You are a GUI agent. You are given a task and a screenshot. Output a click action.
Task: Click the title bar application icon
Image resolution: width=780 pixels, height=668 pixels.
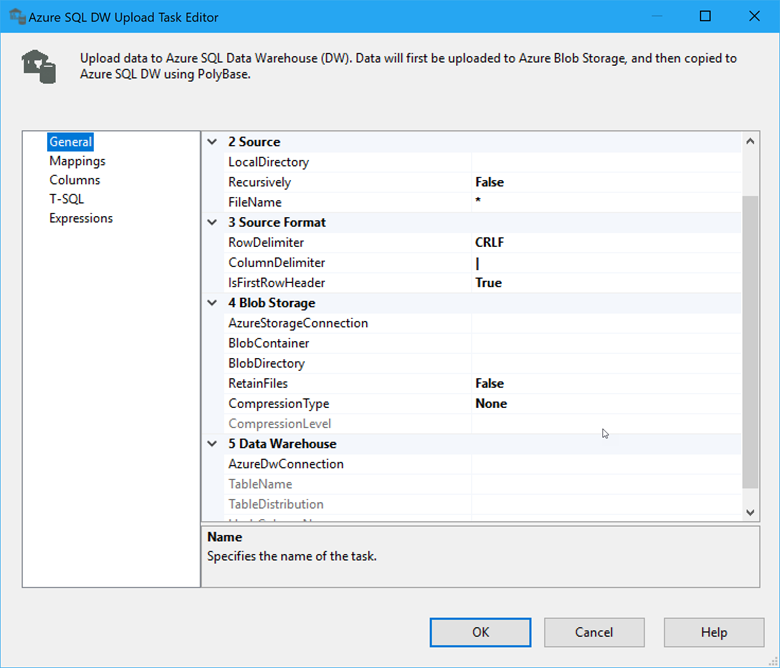16,17
